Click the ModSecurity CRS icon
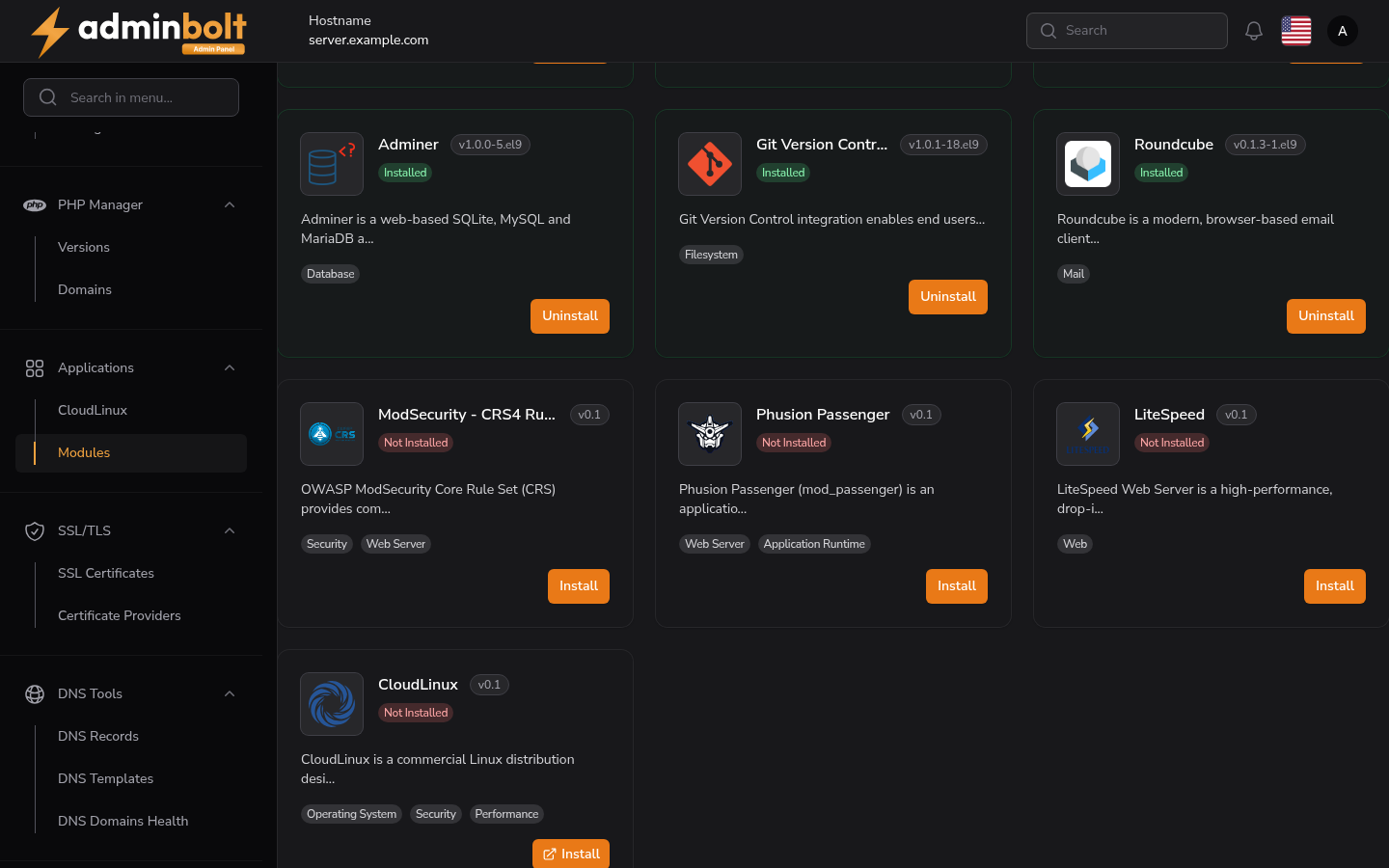Screen dimensions: 1389x868 pyautogui.click(x=332, y=434)
